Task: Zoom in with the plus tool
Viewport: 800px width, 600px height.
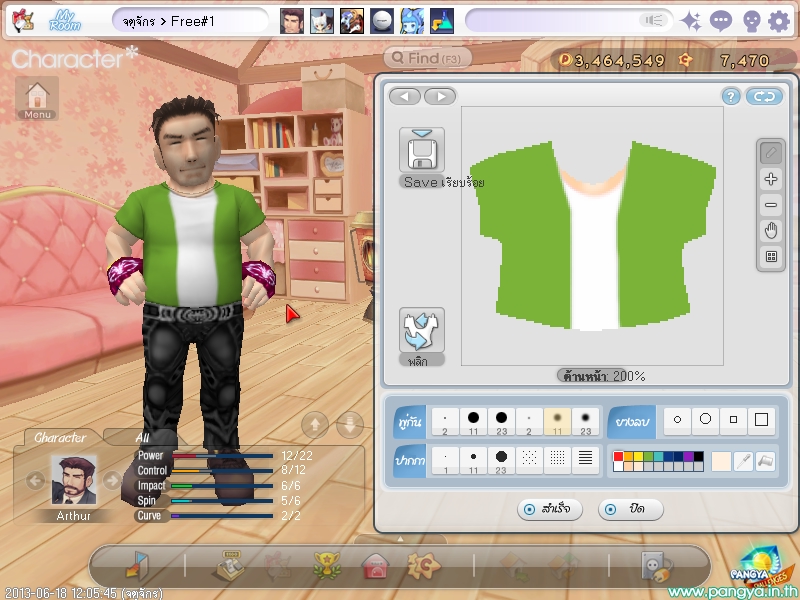Action: point(770,179)
